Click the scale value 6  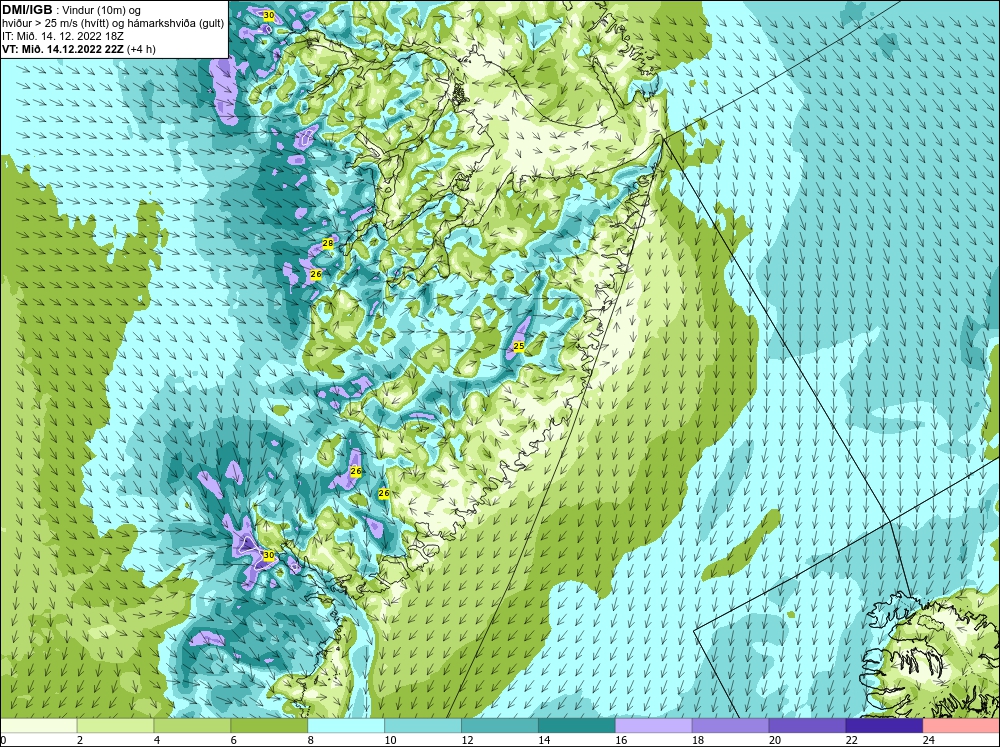(233, 740)
